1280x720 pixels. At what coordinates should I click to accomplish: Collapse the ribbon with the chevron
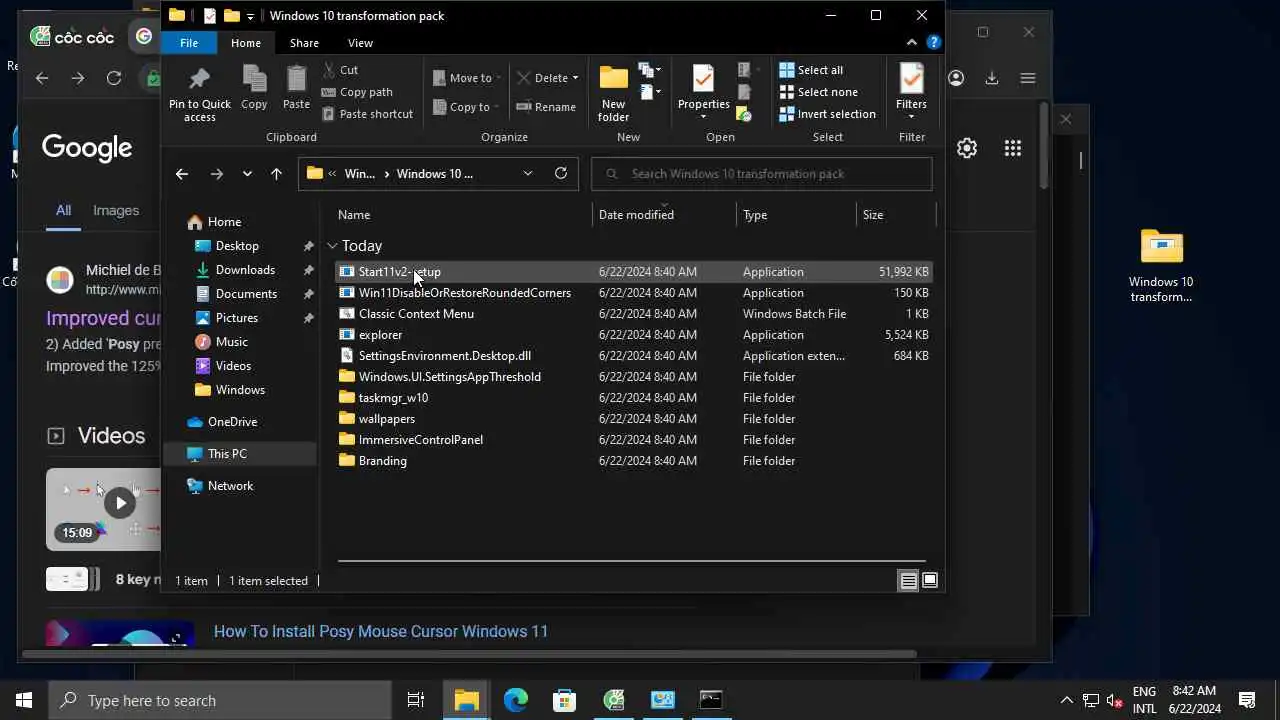pos(911,43)
